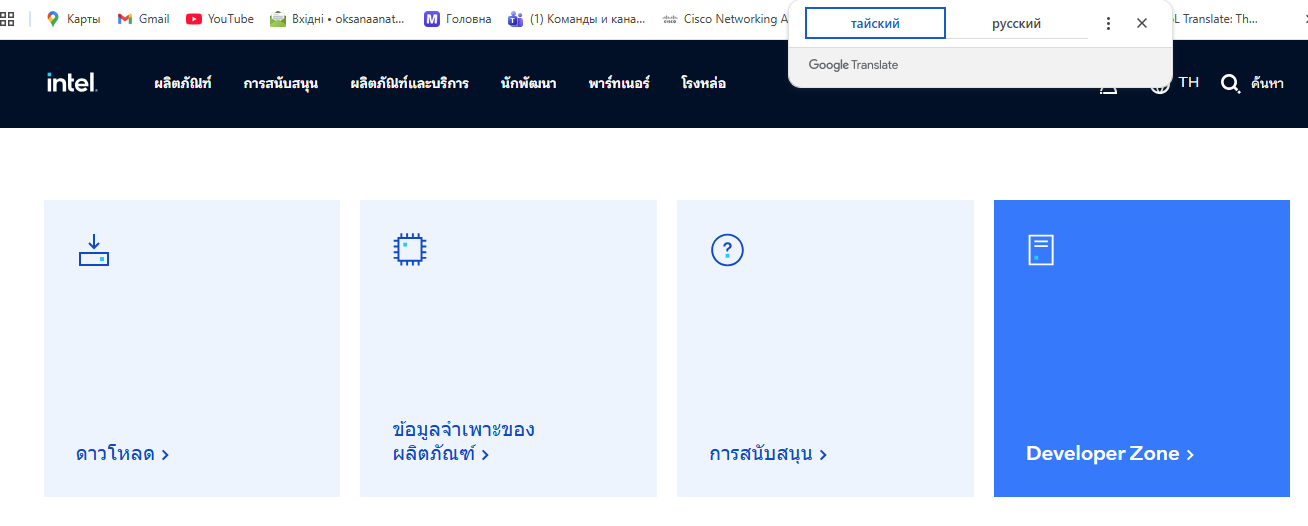This screenshot has height=526, width=1308.
Task: Open the พาร์ทเนอร์ navigation menu
Action: point(619,84)
